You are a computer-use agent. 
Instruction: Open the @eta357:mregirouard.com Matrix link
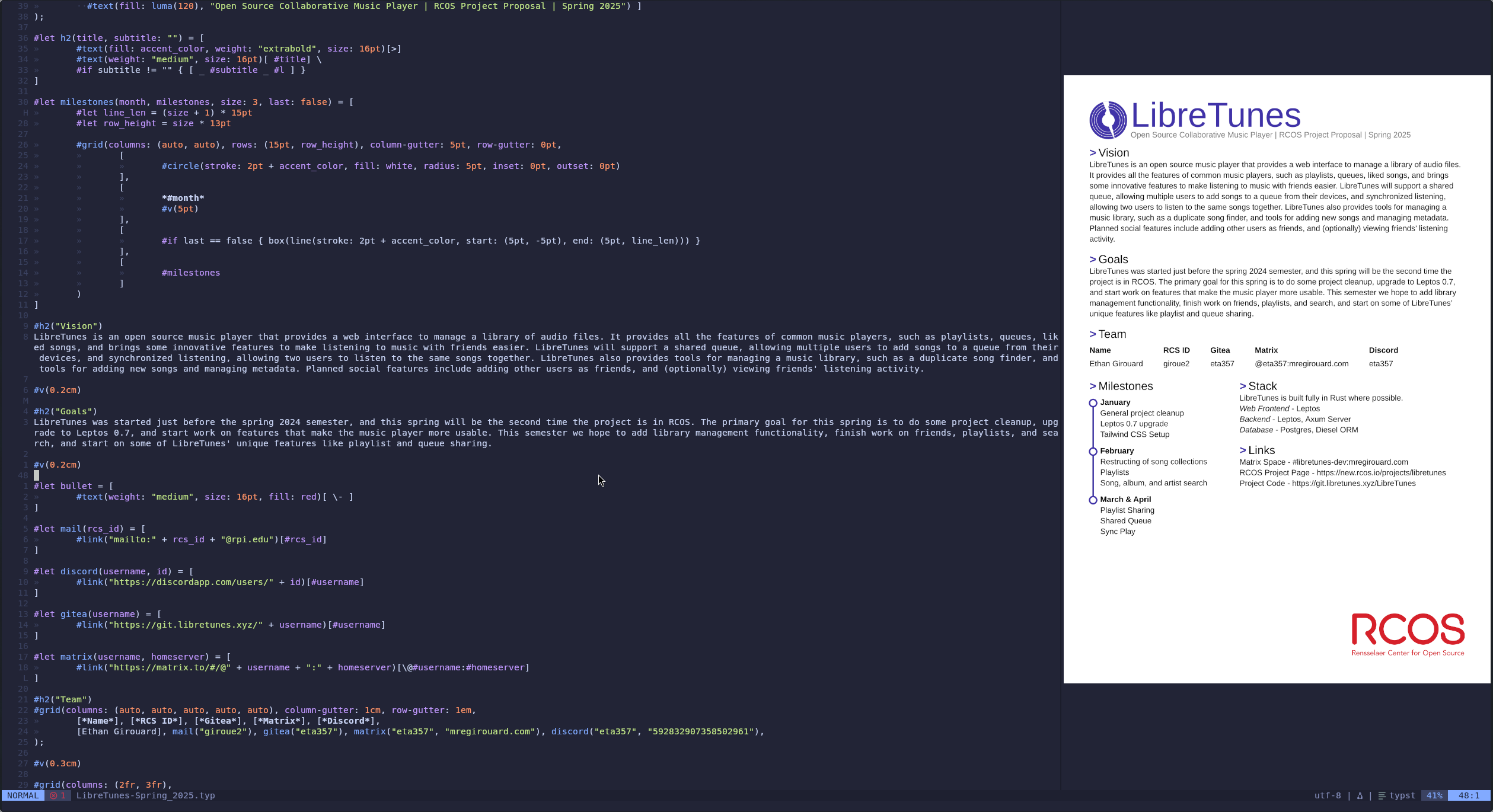coord(1301,364)
